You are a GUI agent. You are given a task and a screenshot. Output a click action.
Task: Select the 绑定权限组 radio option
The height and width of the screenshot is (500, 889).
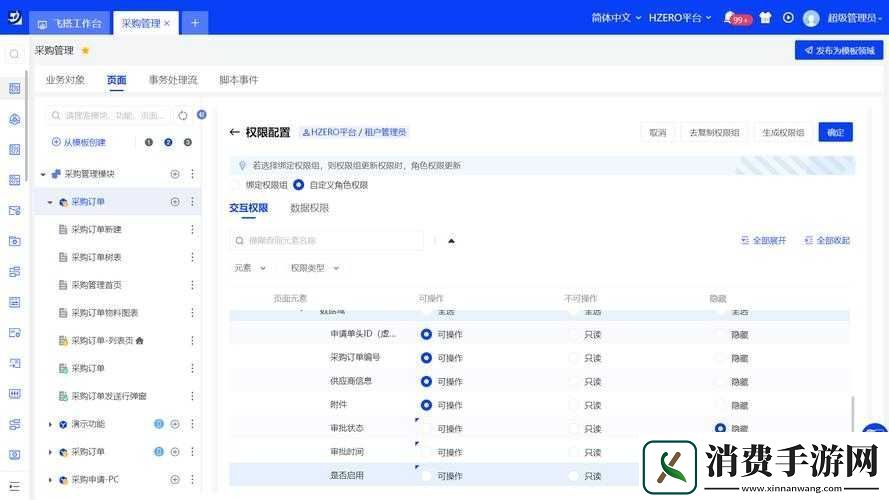(x=235, y=185)
